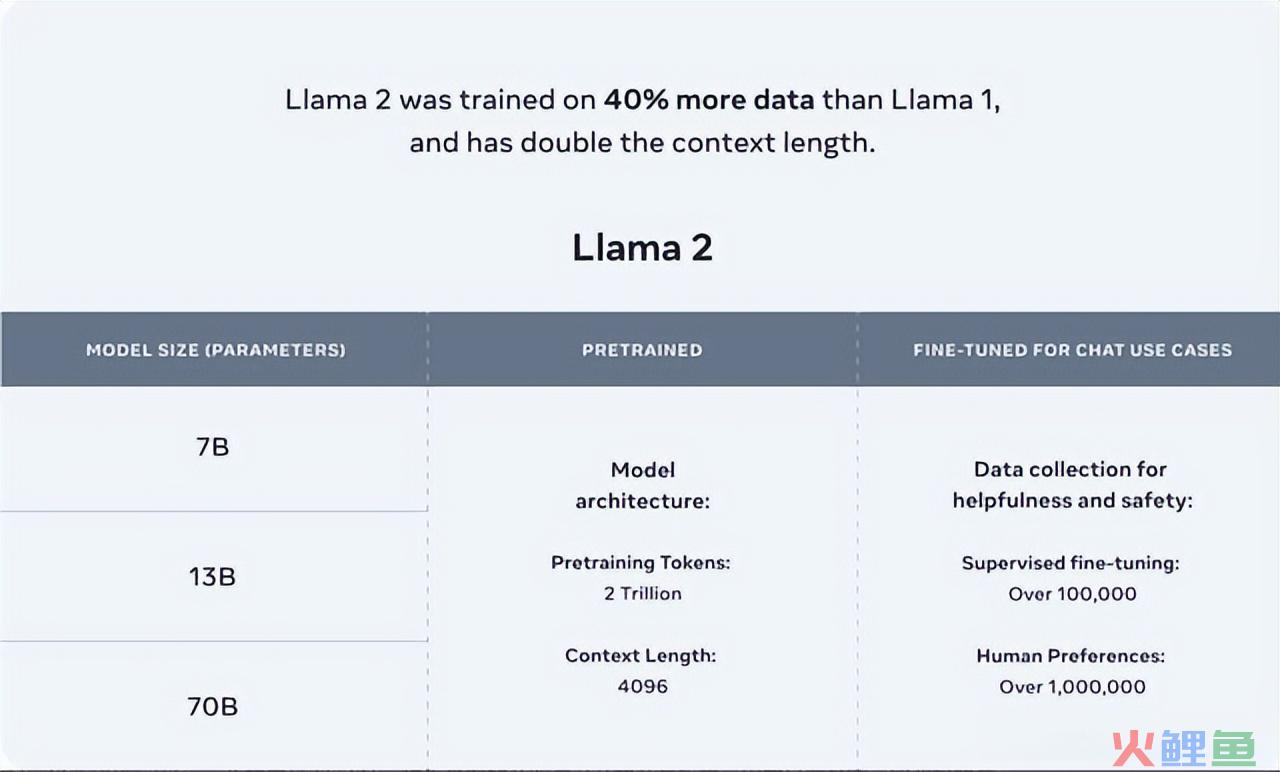Click the '4096' context length value

642,687
